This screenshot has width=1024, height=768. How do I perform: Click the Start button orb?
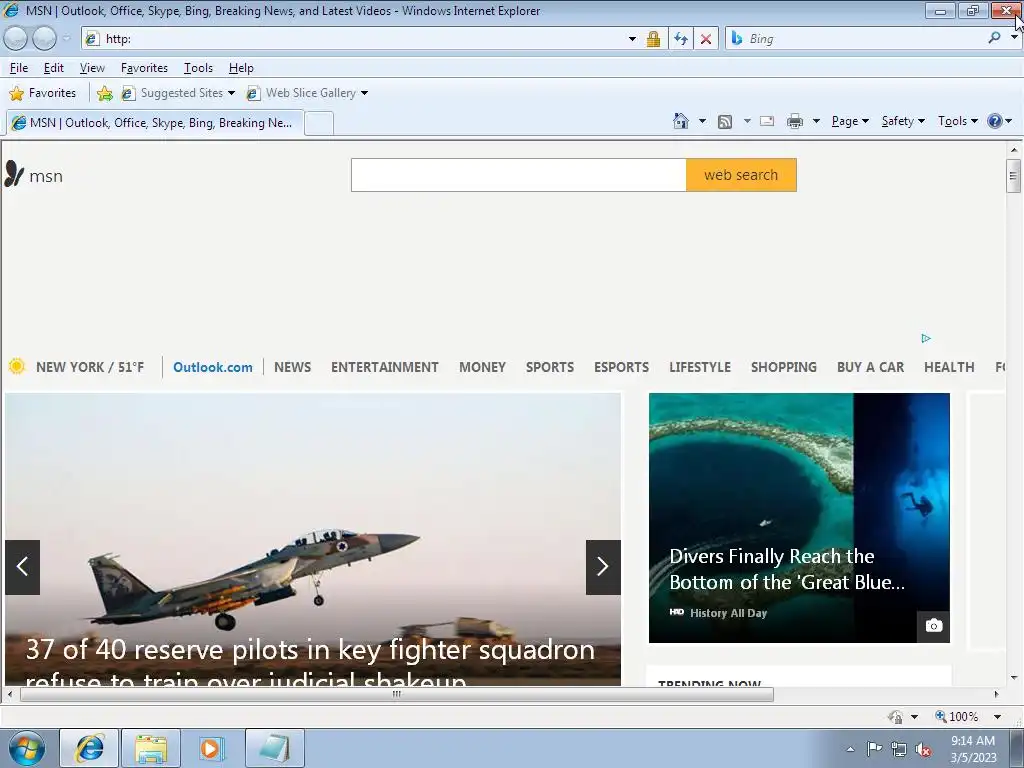(27, 748)
